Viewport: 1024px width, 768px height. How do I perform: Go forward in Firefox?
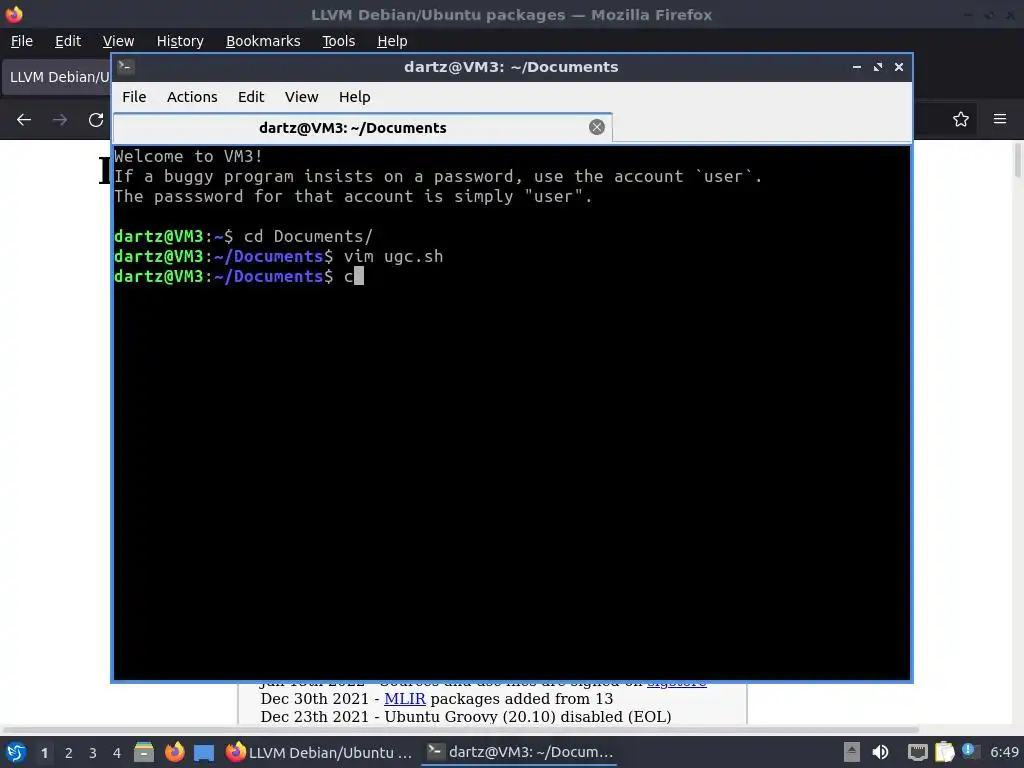60,120
